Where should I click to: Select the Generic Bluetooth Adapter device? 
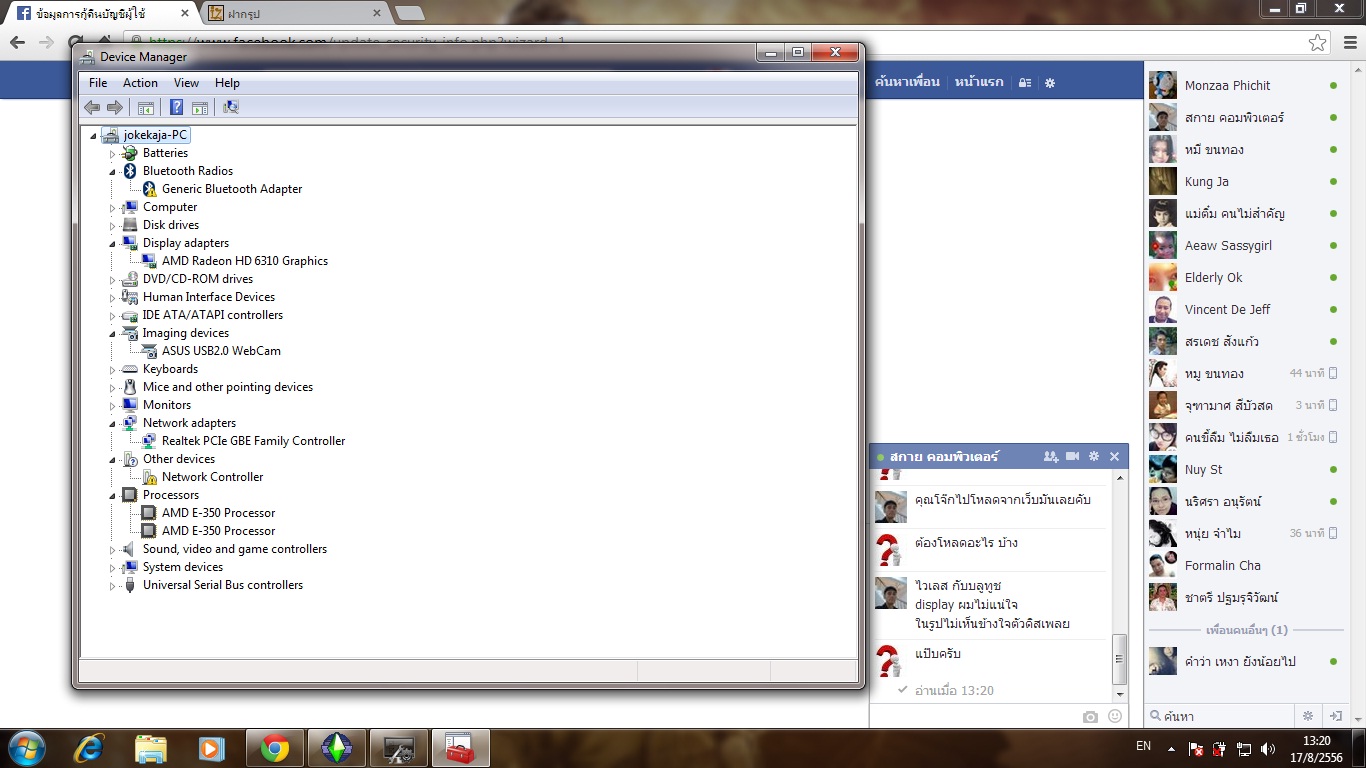(232, 189)
